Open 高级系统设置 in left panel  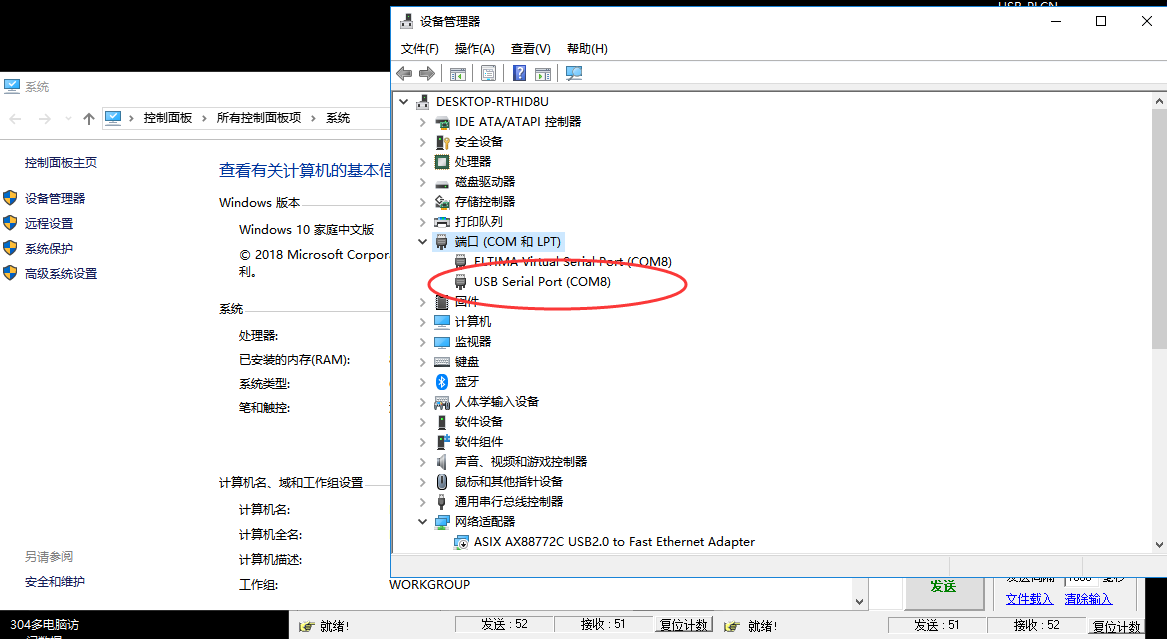coord(61,273)
